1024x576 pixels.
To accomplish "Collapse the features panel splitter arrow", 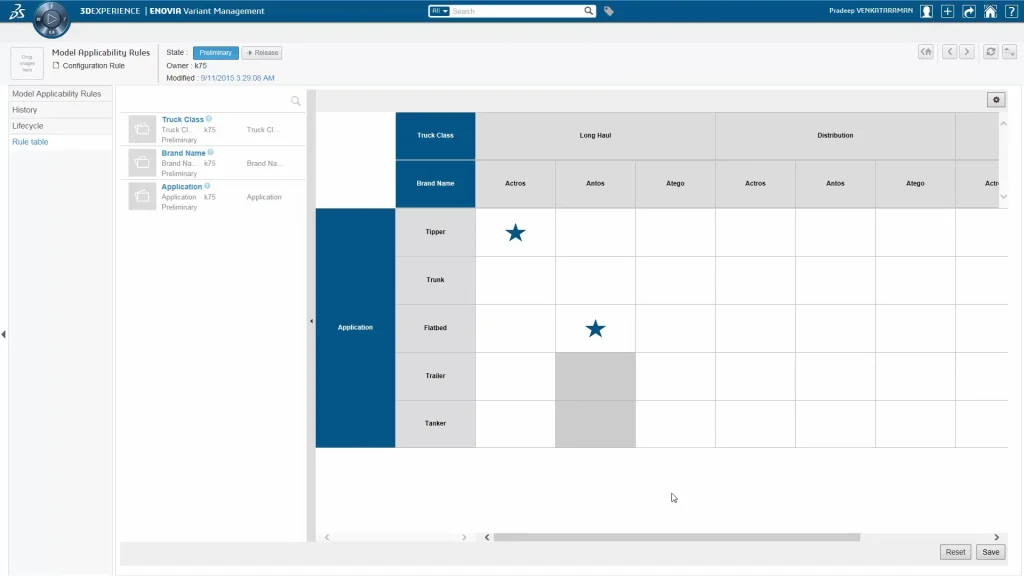I will (311, 321).
